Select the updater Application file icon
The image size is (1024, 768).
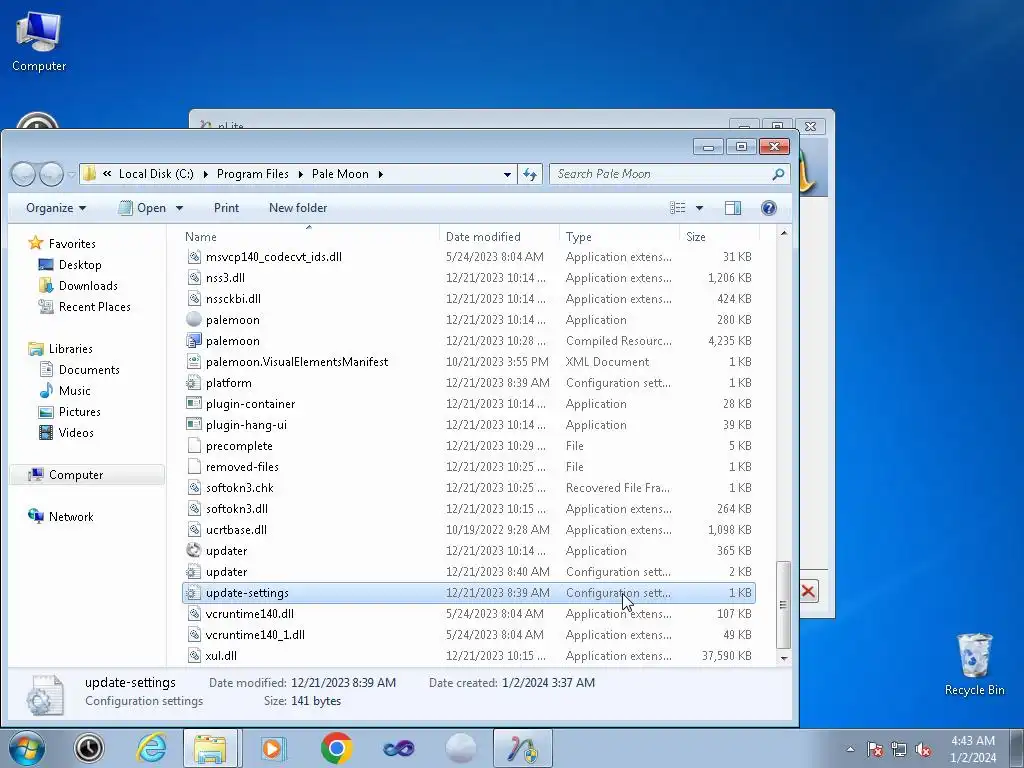click(x=193, y=551)
